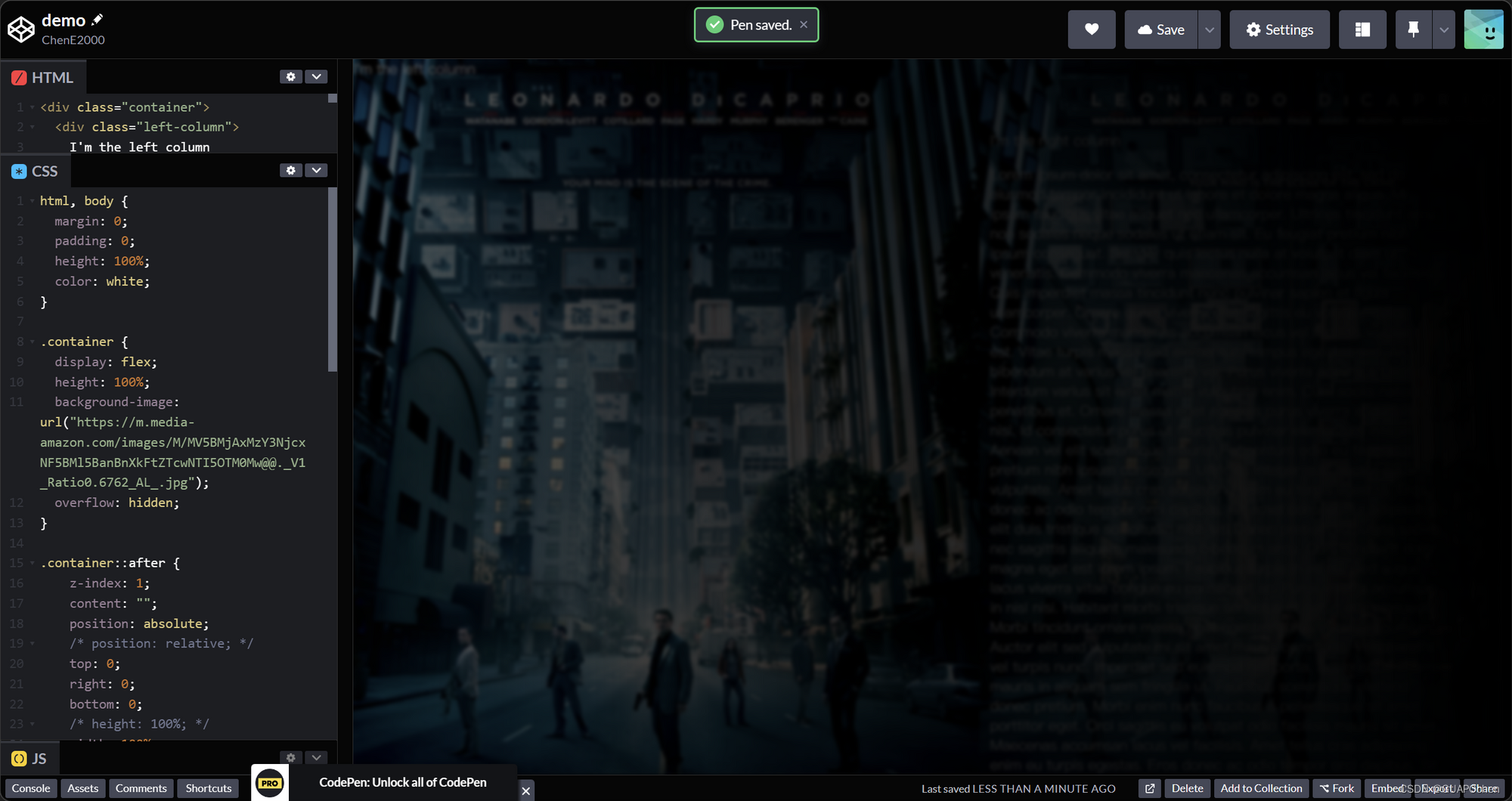1512x801 pixels.
Task: Select the HTML editor tab
Action: tap(43, 77)
